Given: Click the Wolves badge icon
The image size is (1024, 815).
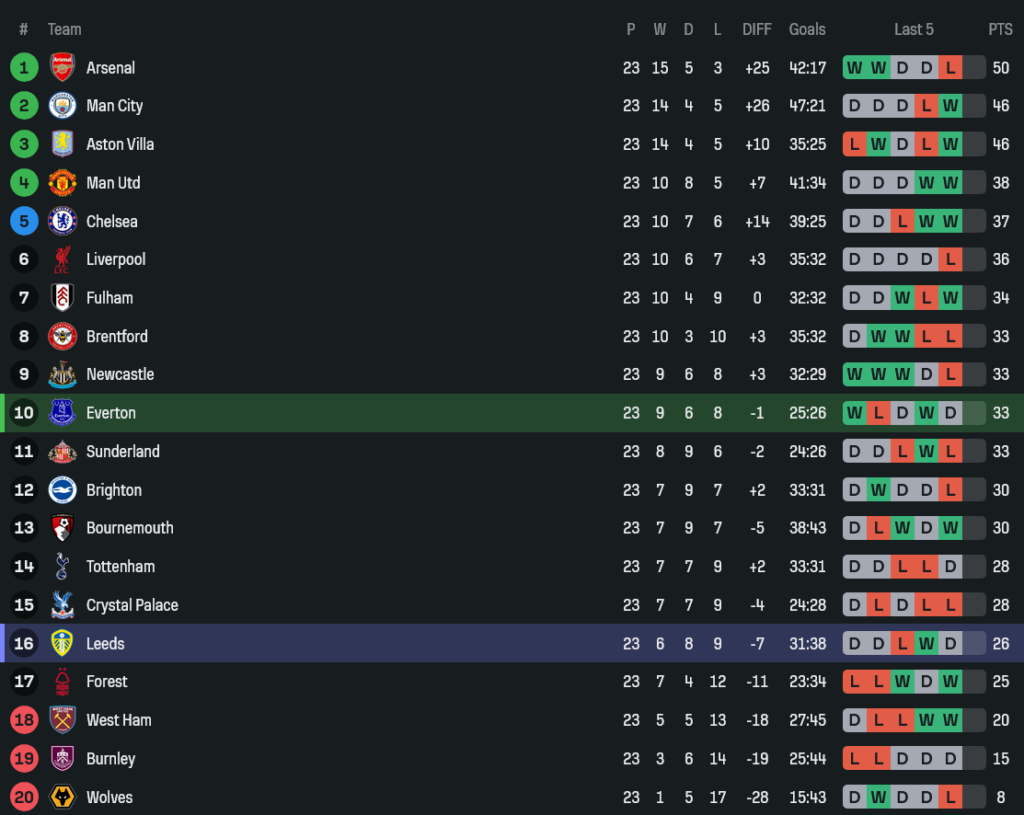Looking at the screenshot, I should [62, 797].
